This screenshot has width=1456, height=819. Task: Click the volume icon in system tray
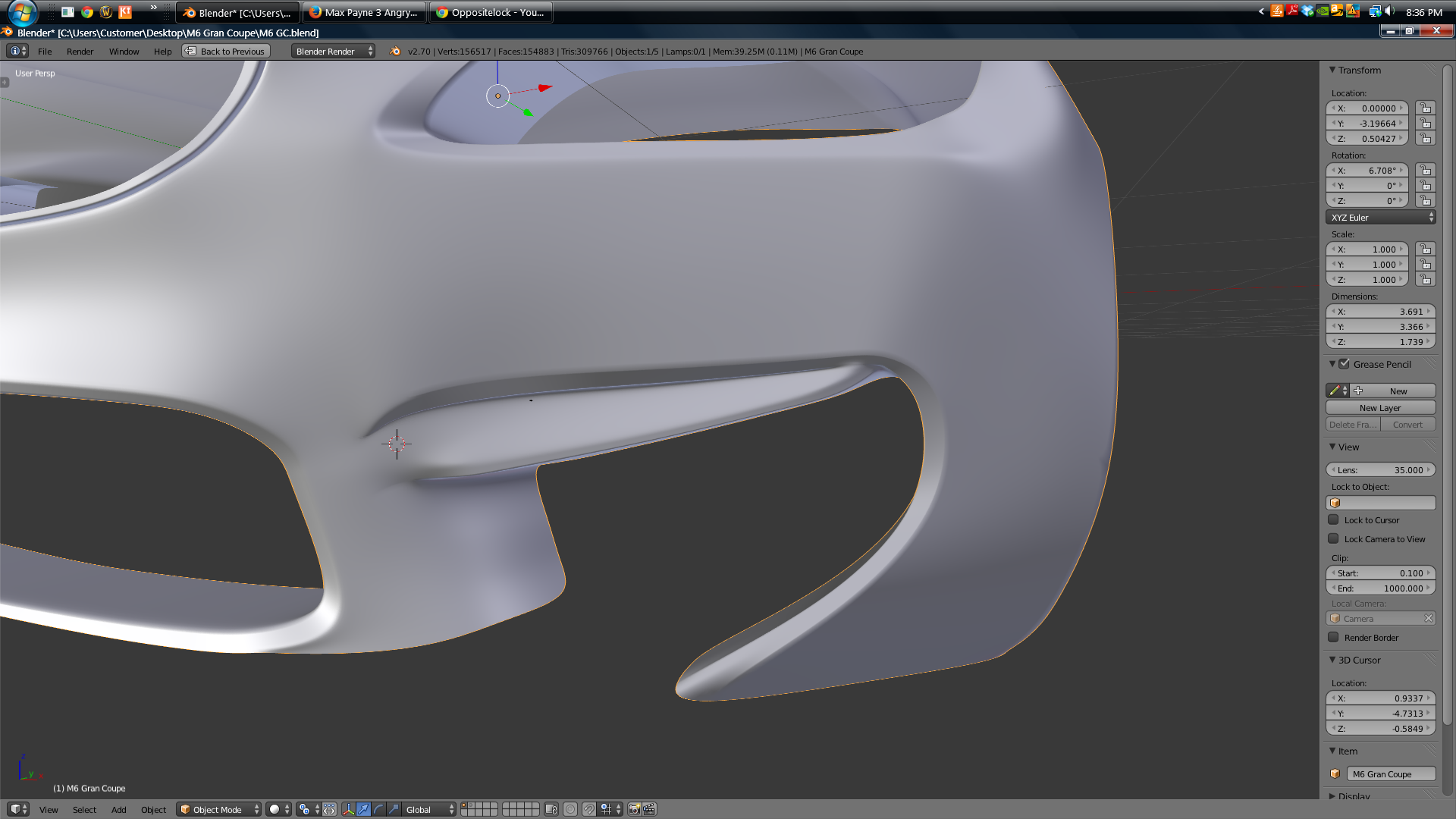click(x=1390, y=11)
